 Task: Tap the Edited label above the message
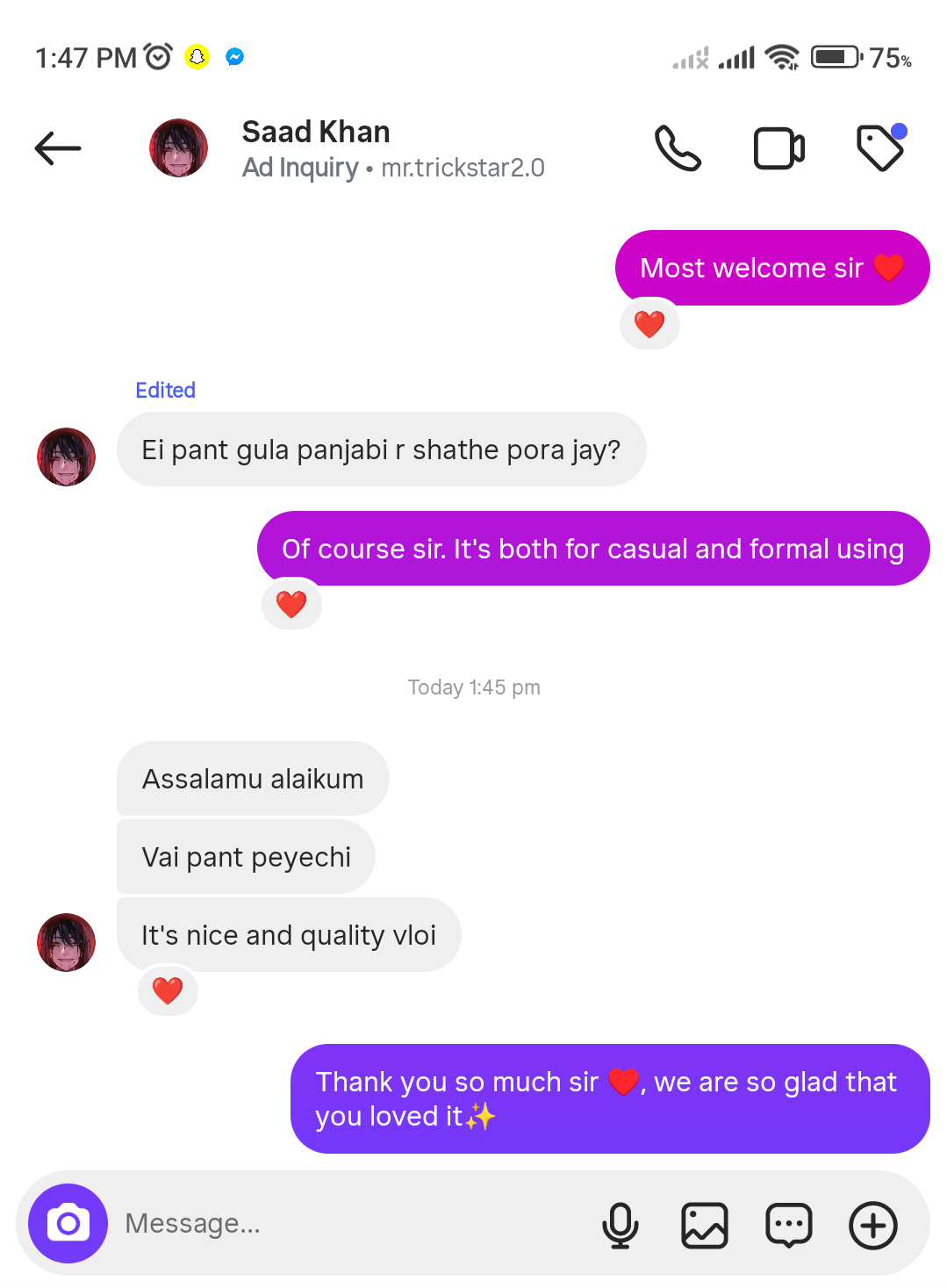pos(165,390)
